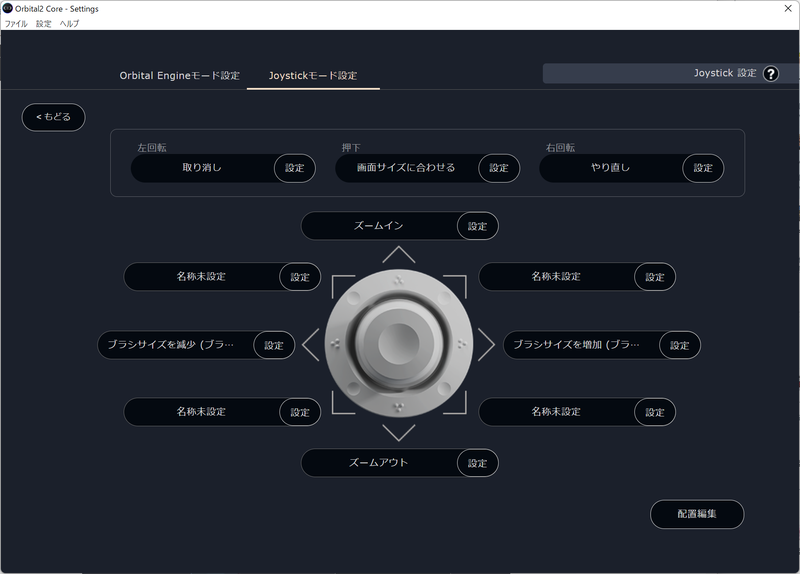This screenshot has height=574, width=800.
Task: Click 設定 button for 画面サイズに合わせる
Action: coord(499,168)
